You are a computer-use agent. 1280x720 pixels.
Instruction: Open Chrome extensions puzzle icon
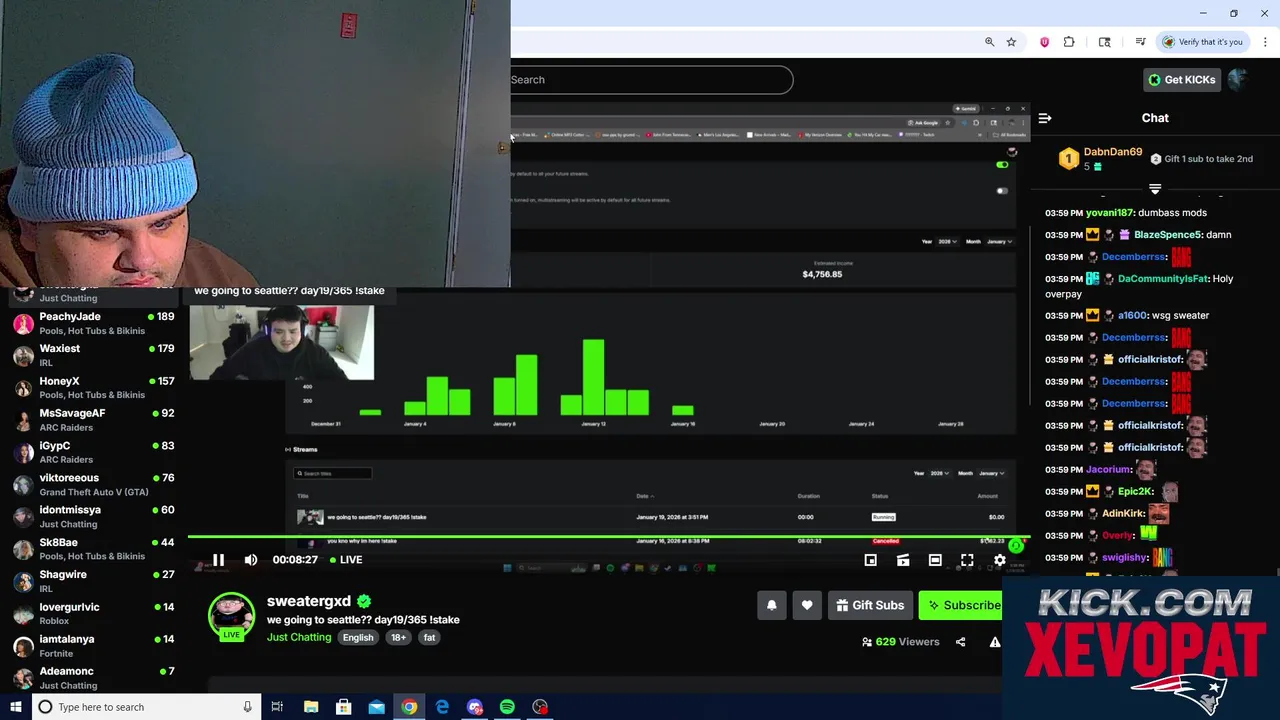pos(1069,42)
